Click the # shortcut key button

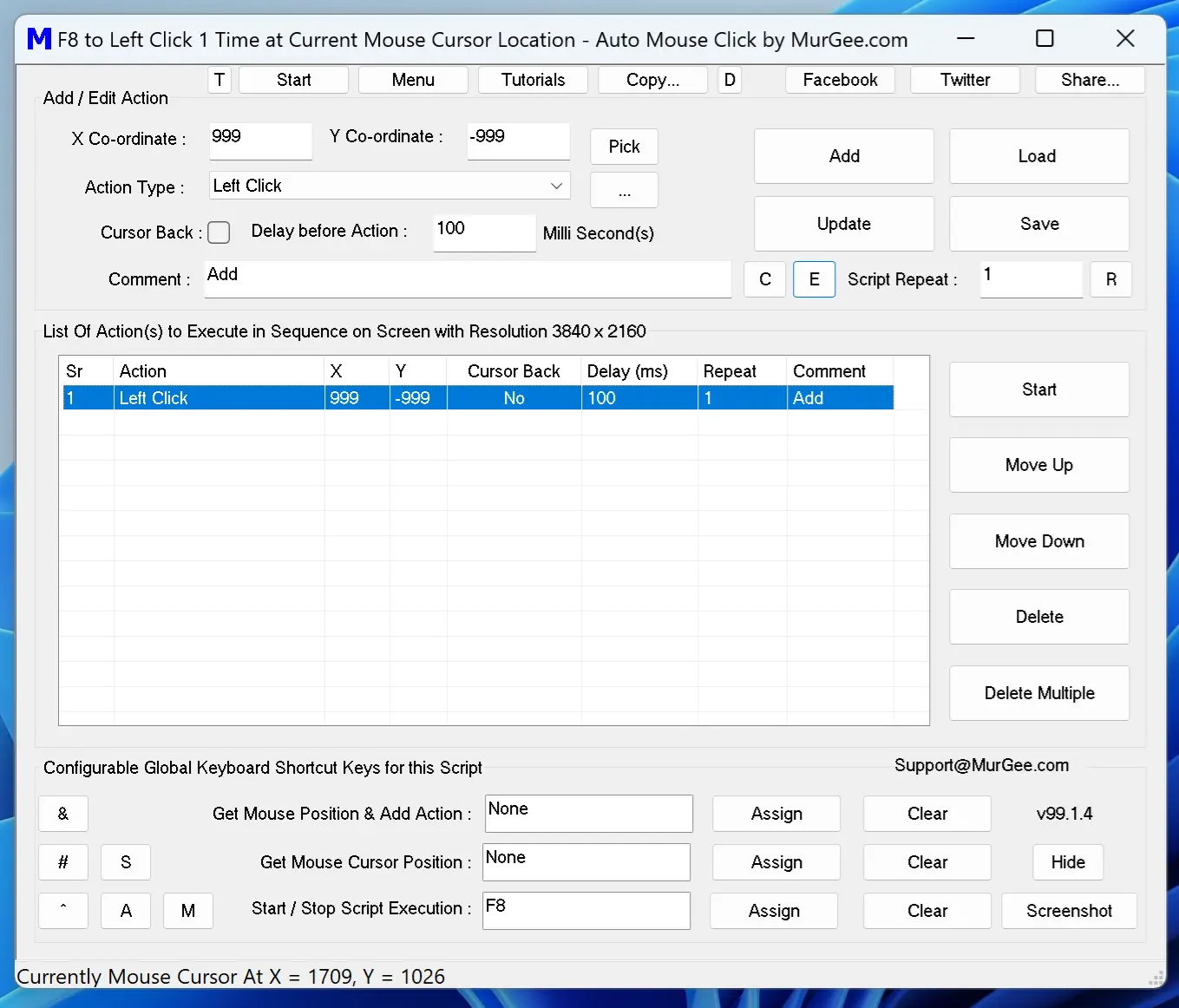[62, 862]
